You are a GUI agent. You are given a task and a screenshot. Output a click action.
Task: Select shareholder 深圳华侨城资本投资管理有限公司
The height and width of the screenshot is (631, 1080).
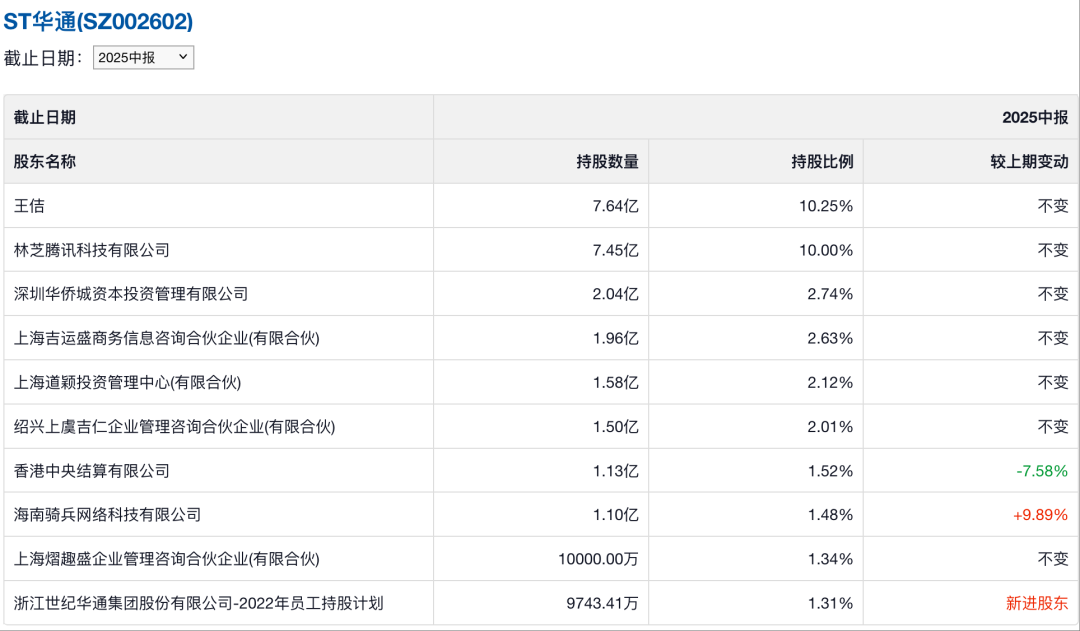pos(131,294)
